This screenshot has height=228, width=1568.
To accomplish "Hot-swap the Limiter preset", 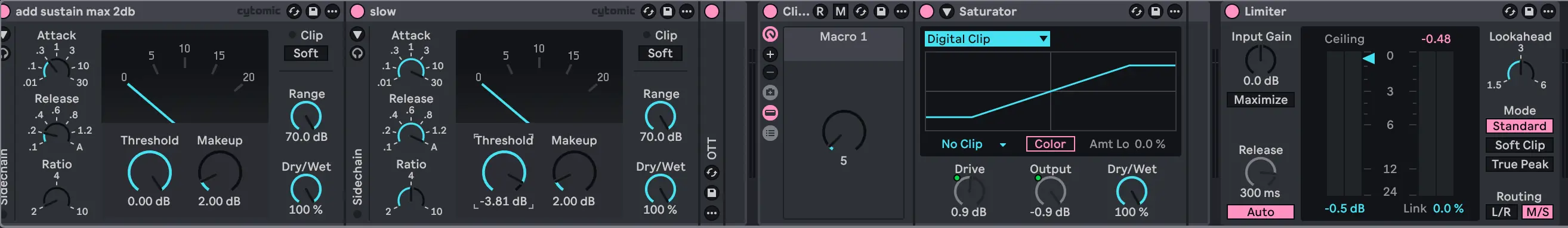I will [x=1510, y=11].
